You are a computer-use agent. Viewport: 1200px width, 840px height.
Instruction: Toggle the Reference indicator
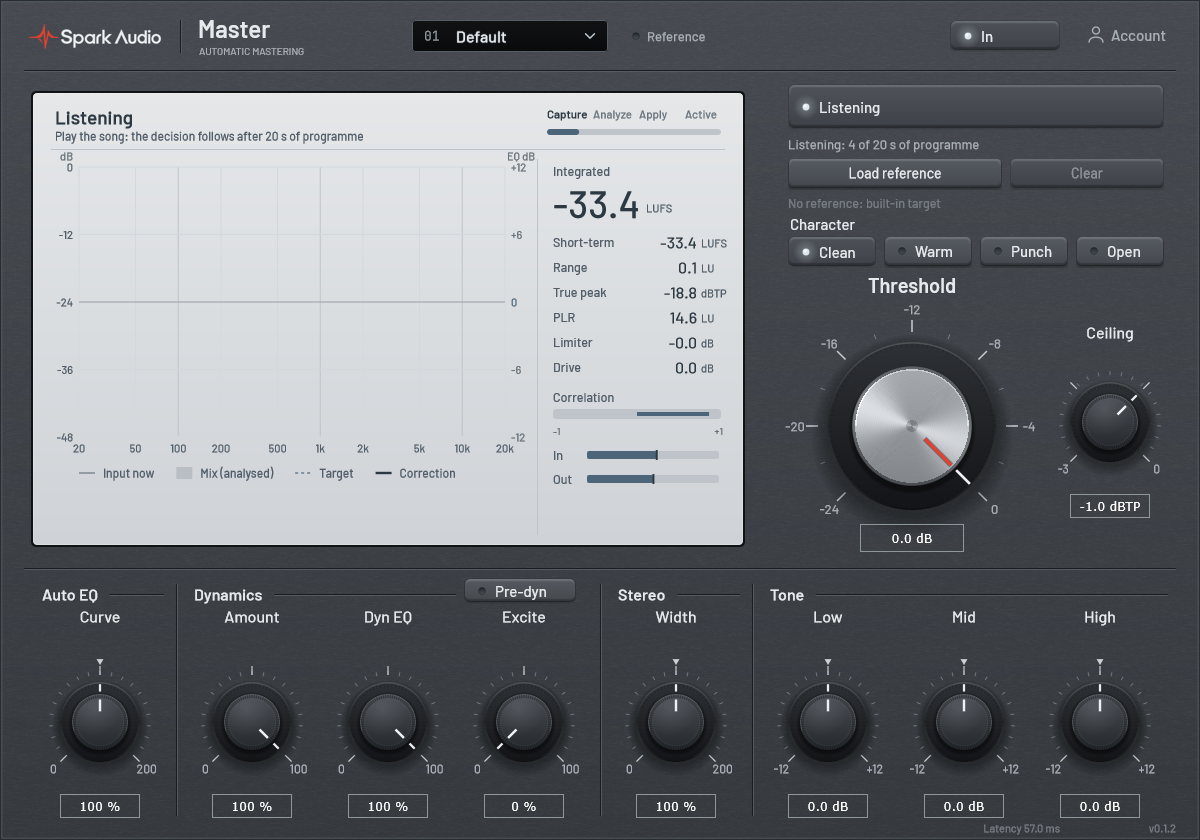coord(669,37)
